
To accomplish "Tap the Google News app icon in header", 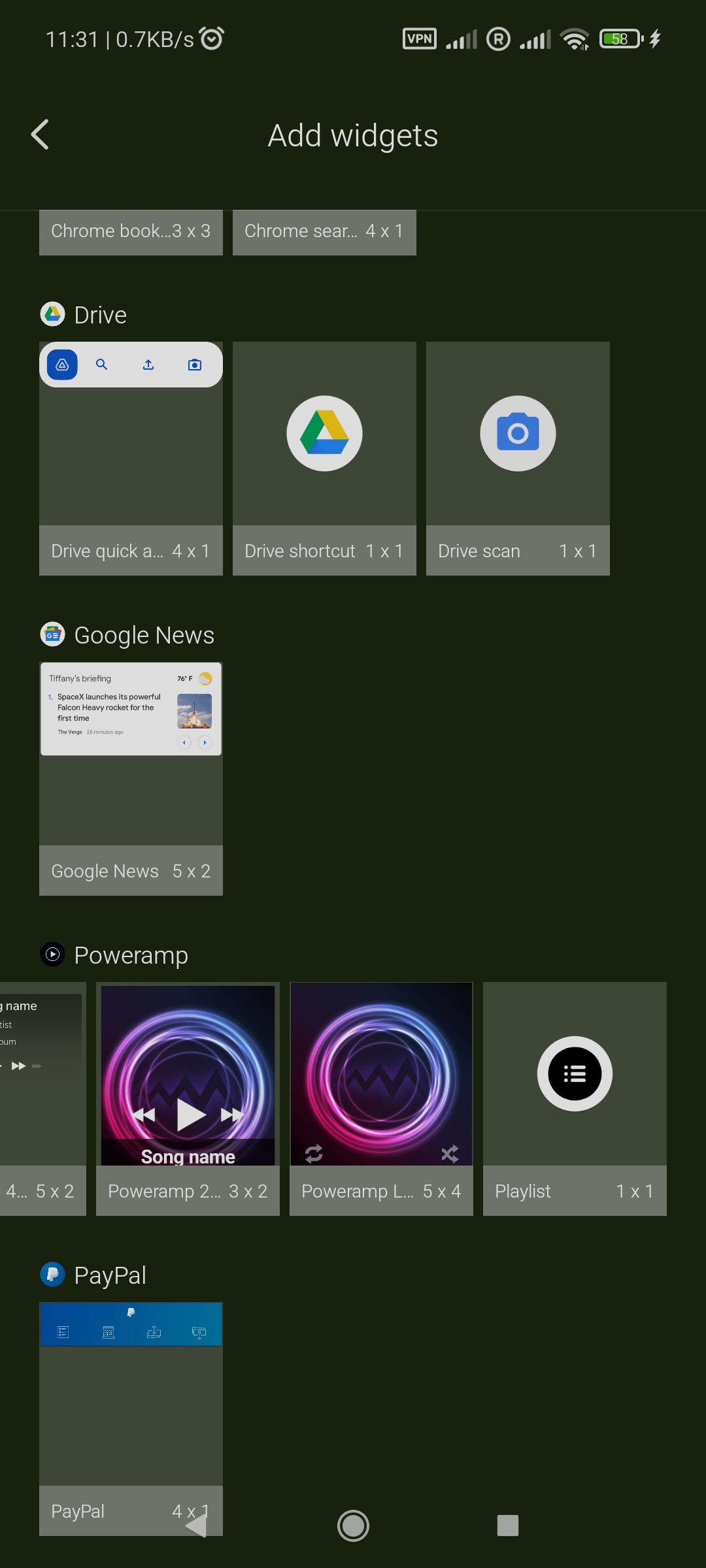I will 52,634.
